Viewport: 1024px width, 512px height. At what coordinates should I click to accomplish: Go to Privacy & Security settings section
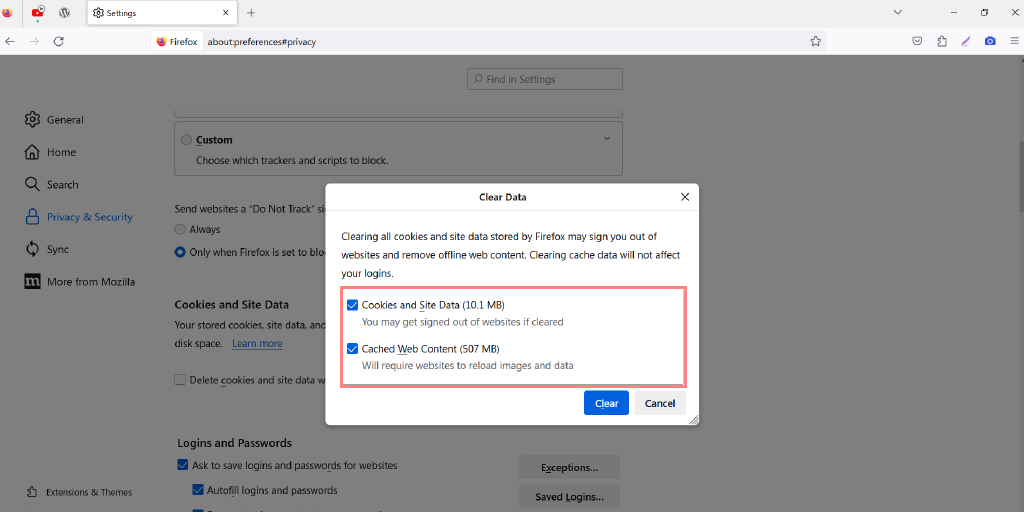89,217
